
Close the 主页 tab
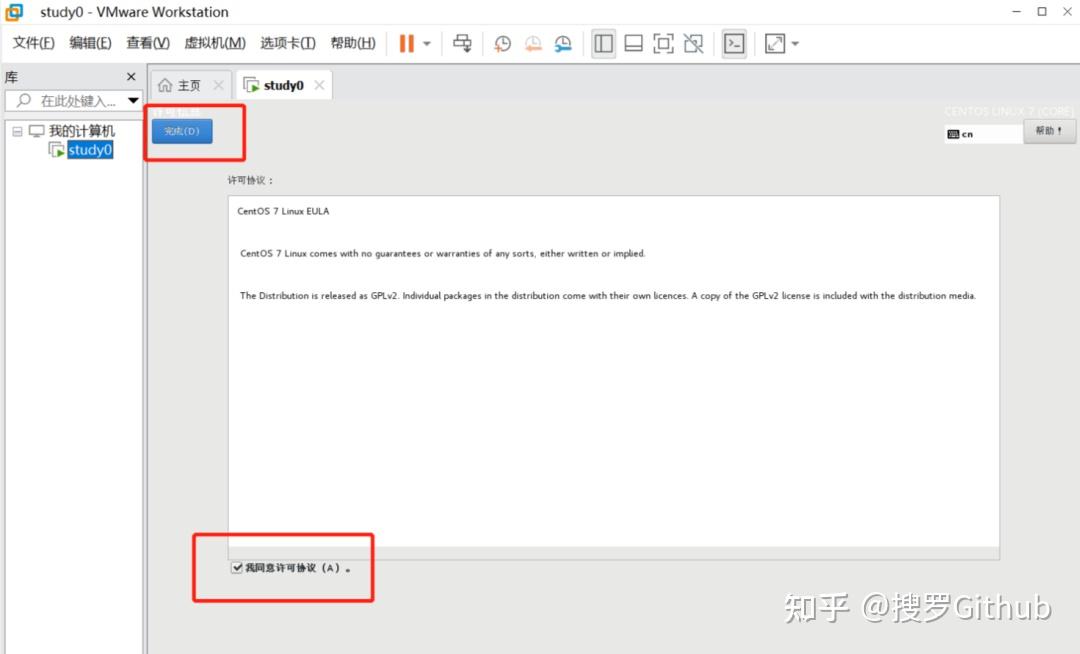coord(218,85)
